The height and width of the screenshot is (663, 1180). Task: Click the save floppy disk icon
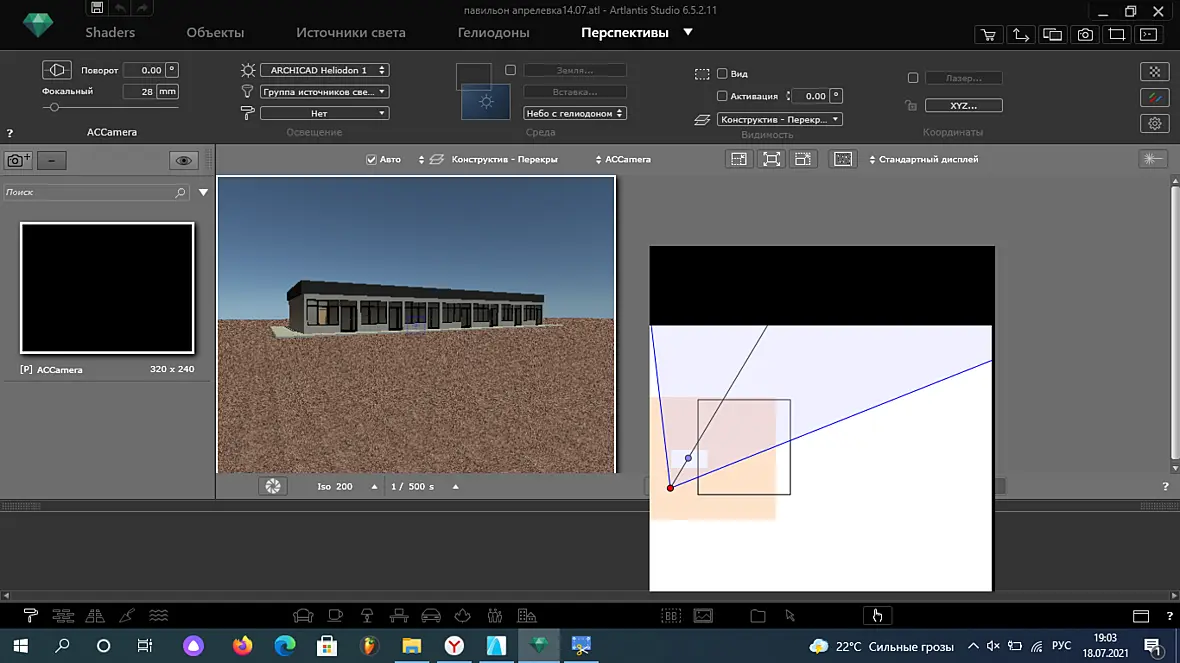coord(96,8)
